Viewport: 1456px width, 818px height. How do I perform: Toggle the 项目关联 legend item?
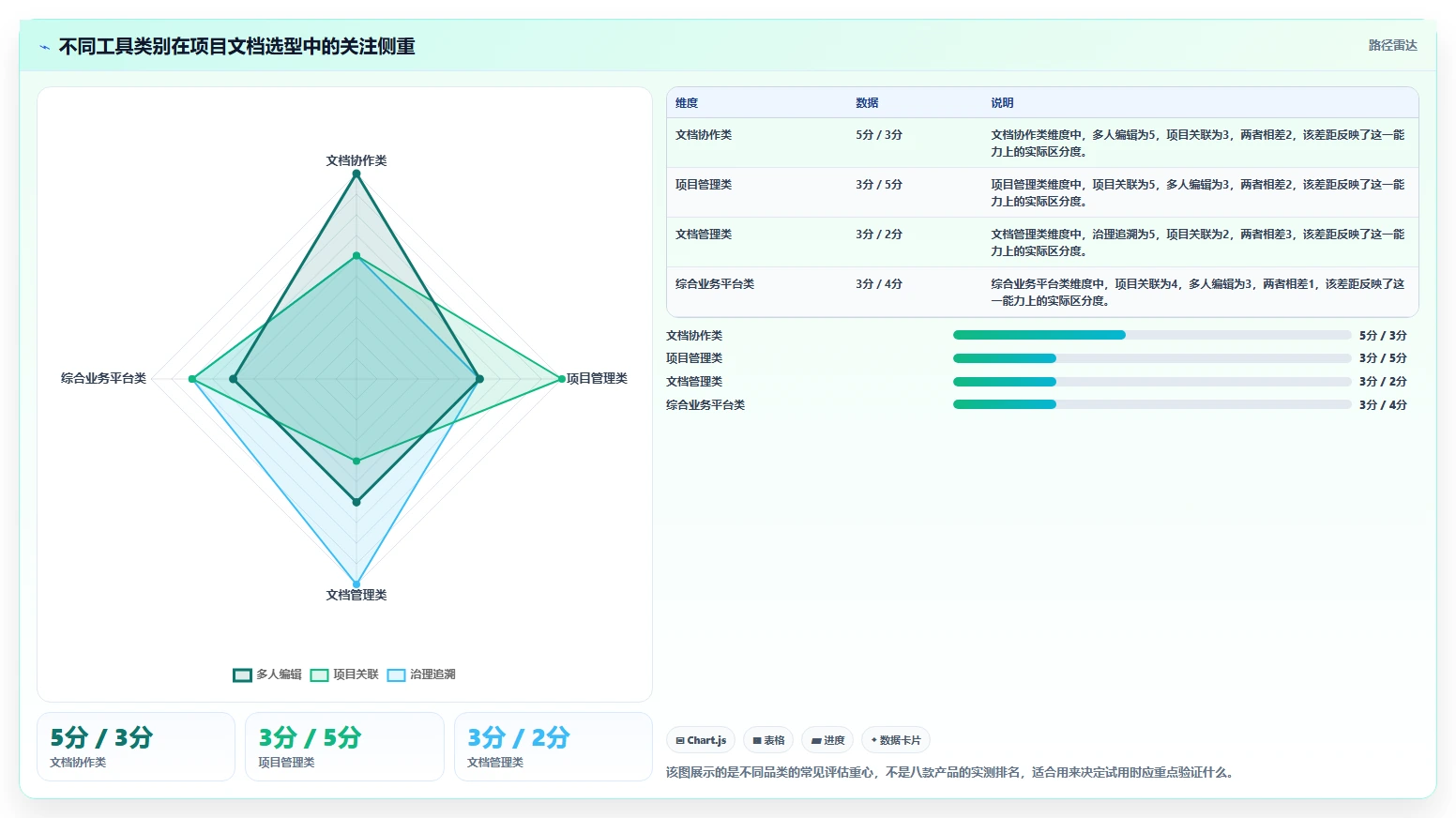pos(344,674)
